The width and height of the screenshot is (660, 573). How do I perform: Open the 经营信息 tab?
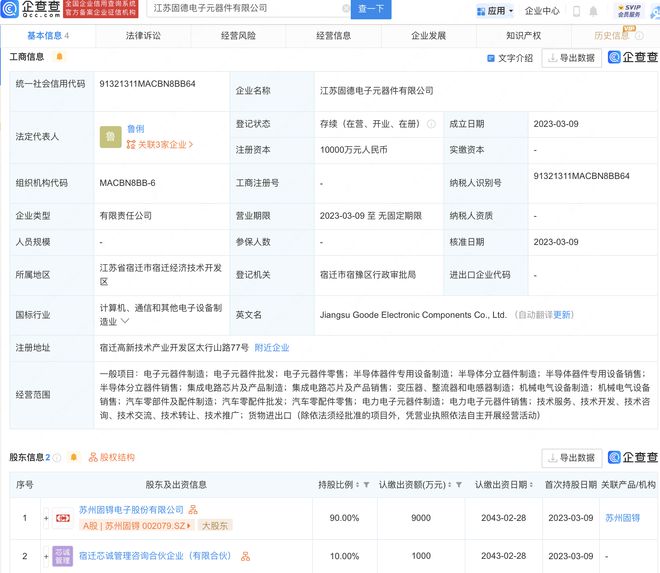[333, 36]
